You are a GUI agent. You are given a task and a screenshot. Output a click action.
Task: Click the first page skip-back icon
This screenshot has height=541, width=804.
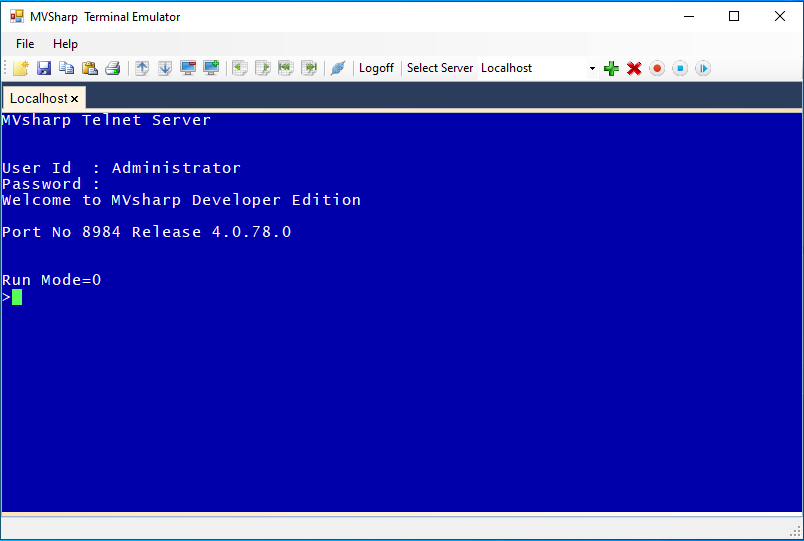click(286, 68)
